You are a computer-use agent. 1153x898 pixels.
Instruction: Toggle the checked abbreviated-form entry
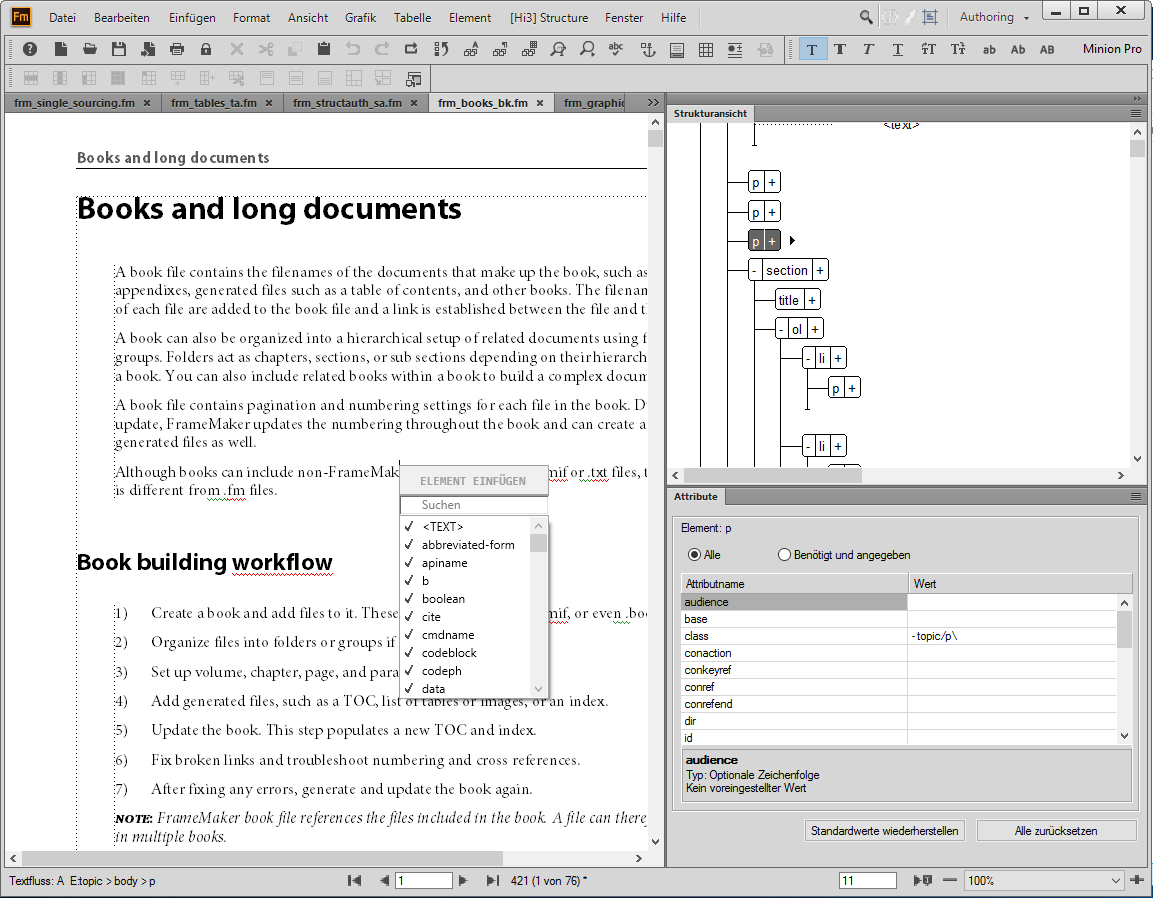[x=466, y=544]
